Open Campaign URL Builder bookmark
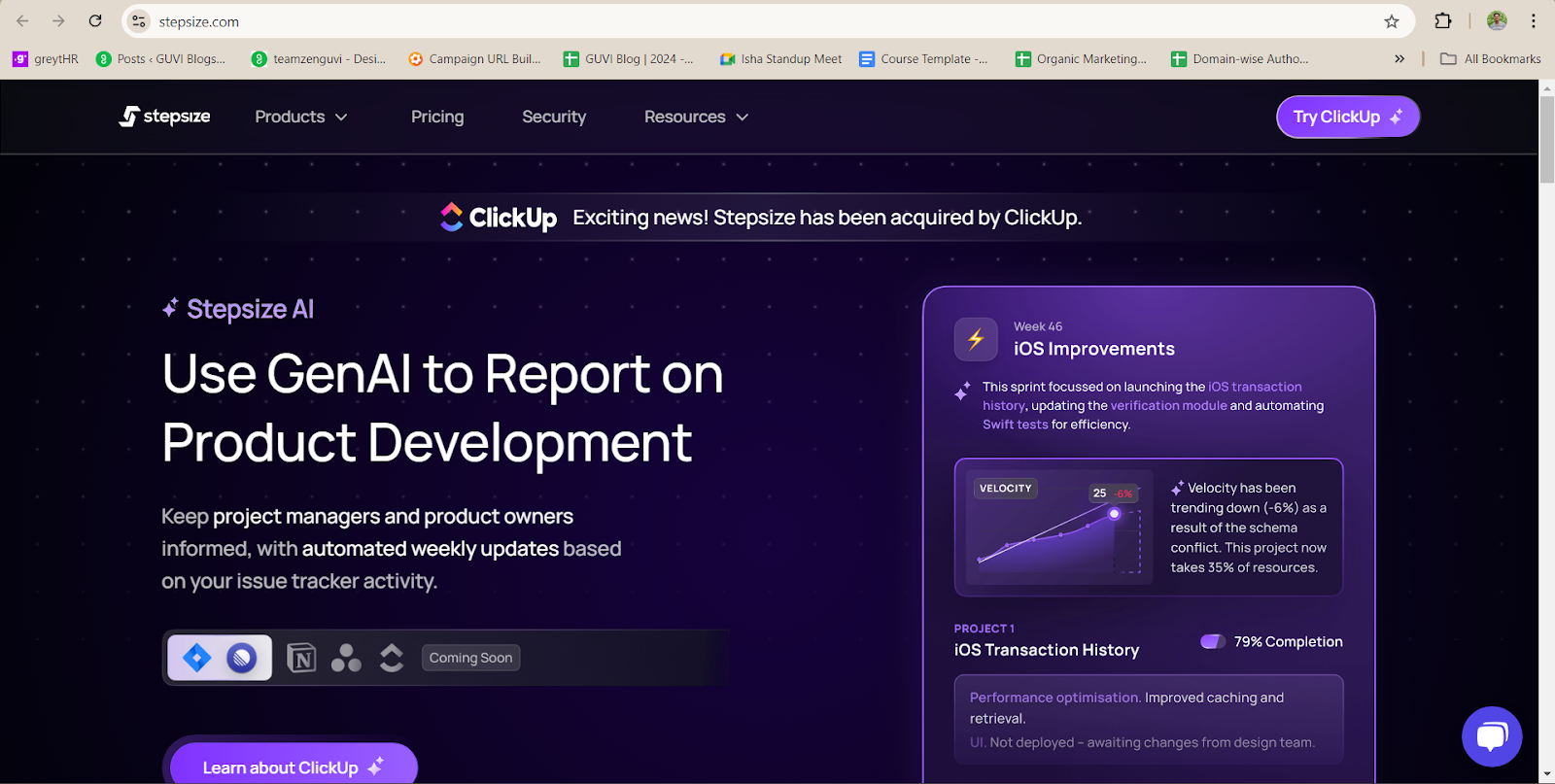1555x784 pixels. (475, 59)
